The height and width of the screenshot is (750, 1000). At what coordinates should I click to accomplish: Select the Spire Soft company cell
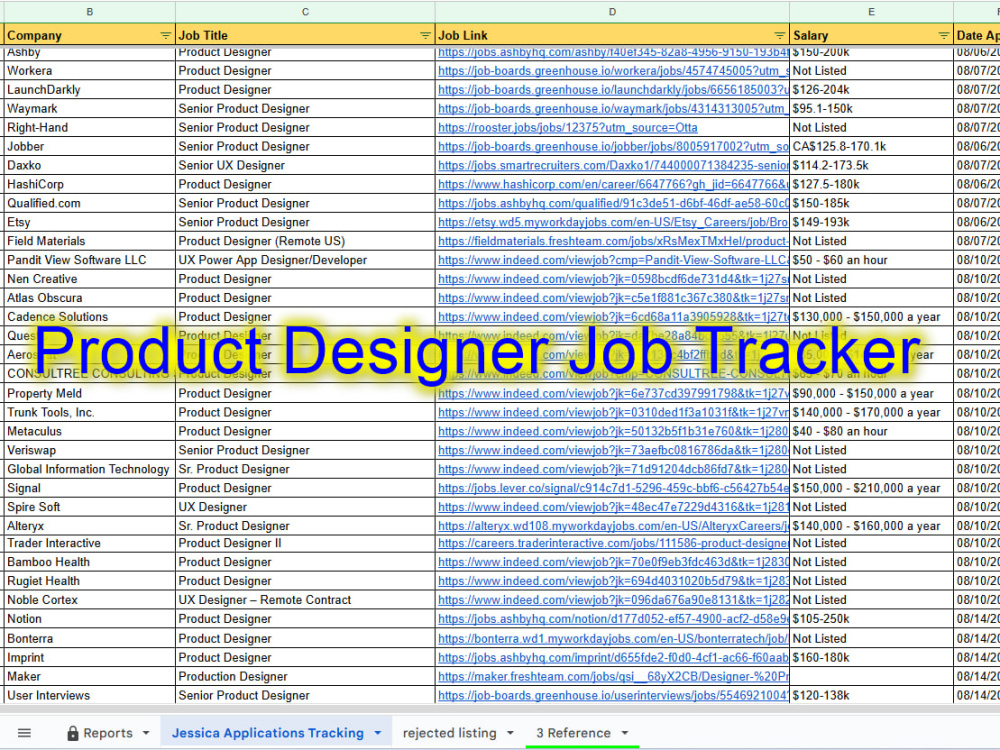click(x=89, y=507)
